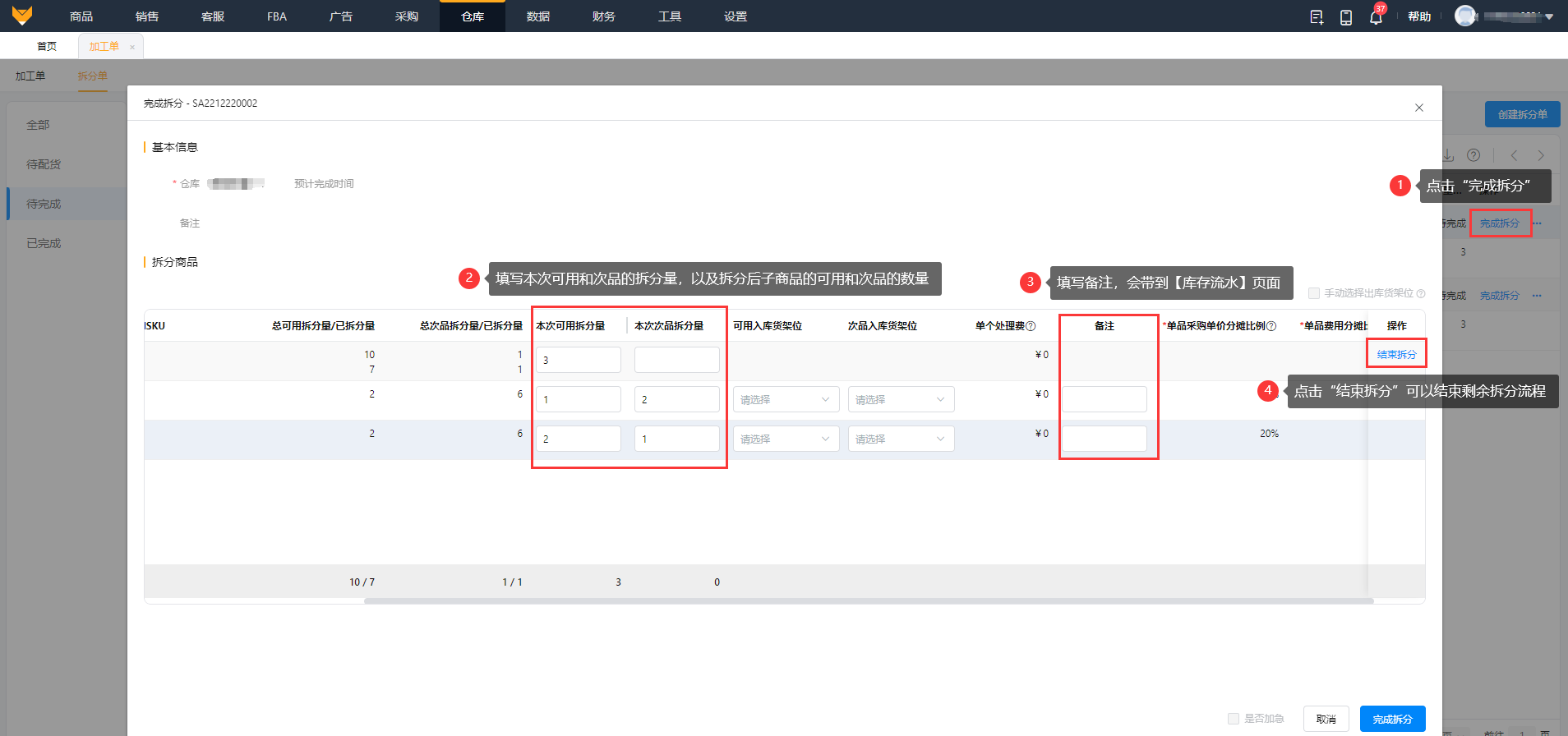Screen dimensions: 1568x736
Task: Click the help icon next to 单品采购单价分摊比例
Action: (1271, 326)
